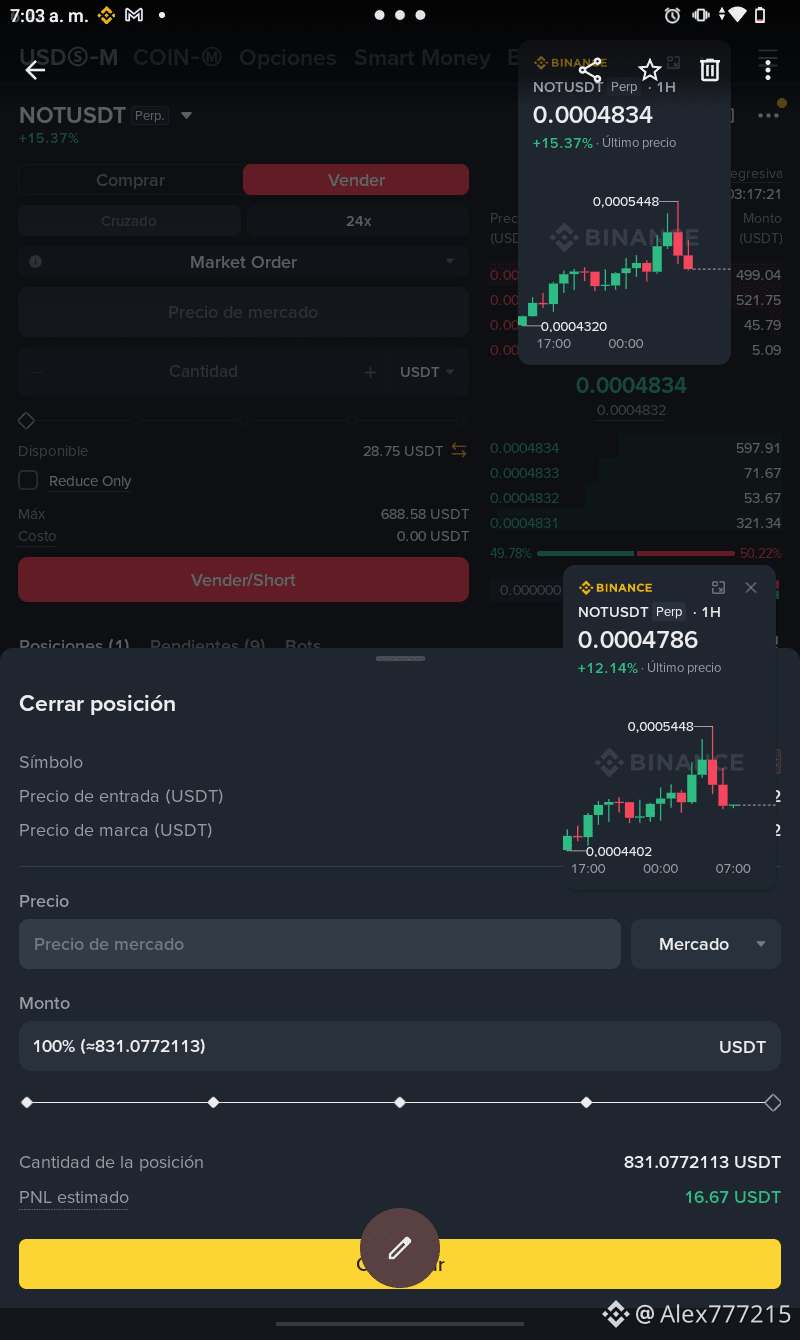This screenshot has width=800, height=1340.
Task: Tap the PNL estimado underlined label
Action: (x=74, y=1197)
